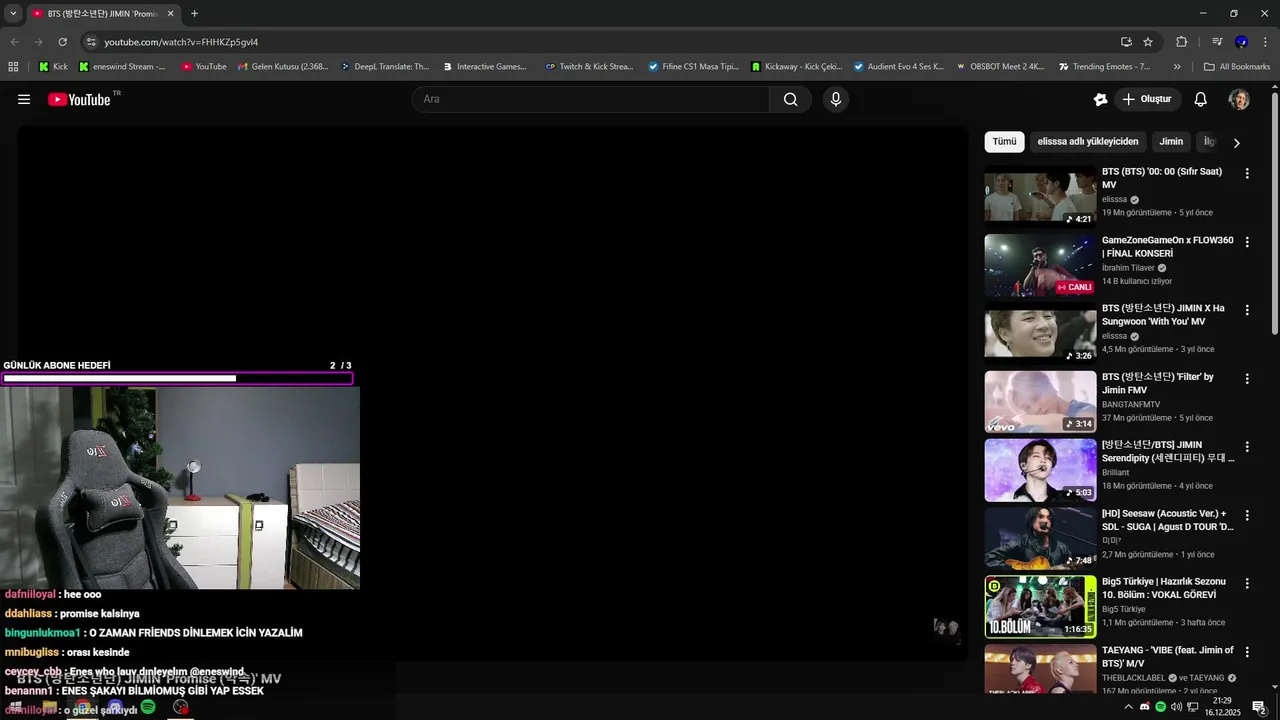This screenshot has height=720, width=1280.
Task: View site information icon in address bar
Action: click(91, 42)
